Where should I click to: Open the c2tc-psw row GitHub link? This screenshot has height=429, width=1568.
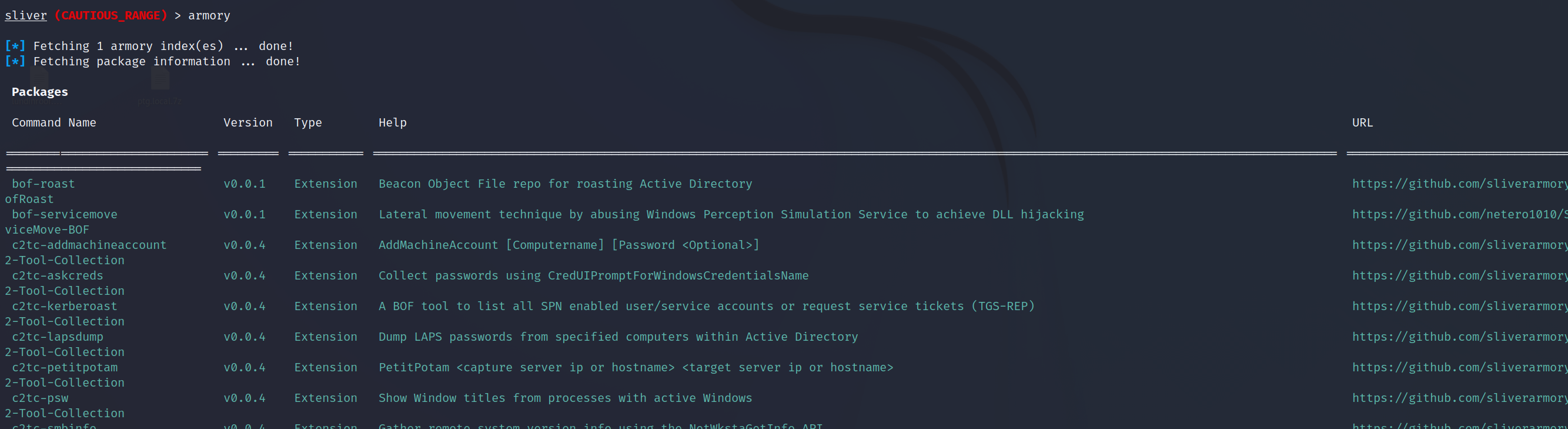(x=1460, y=397)
